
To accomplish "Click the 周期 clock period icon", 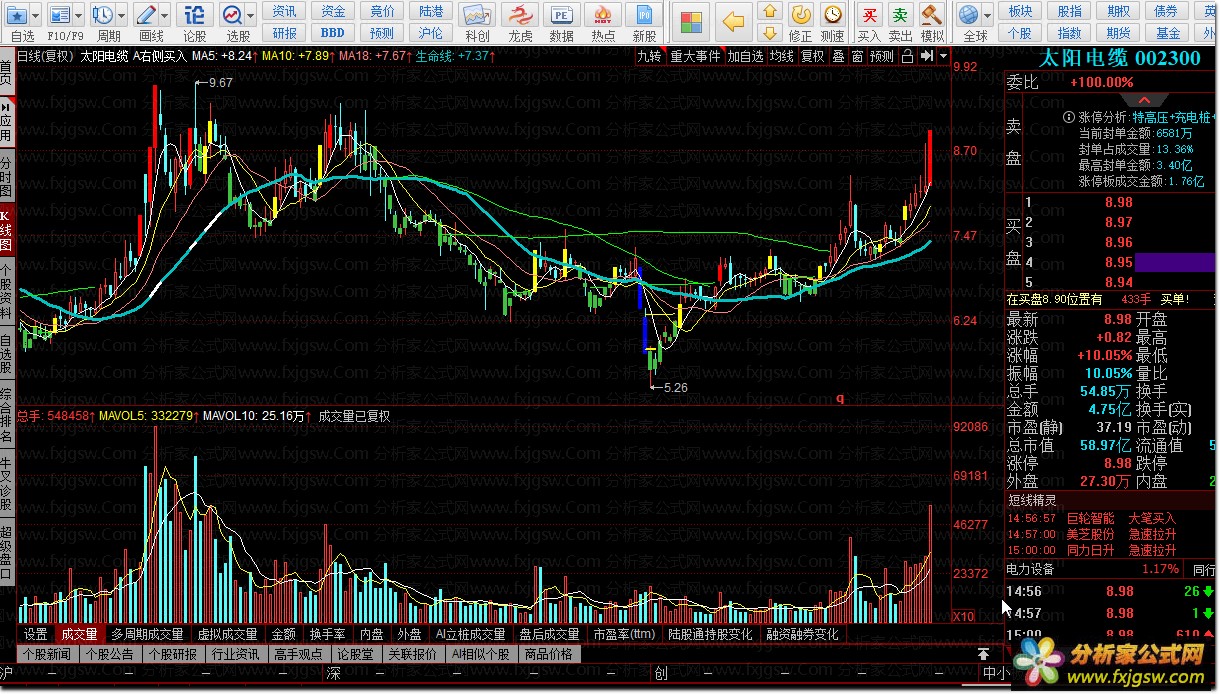I will pyautogui.click(x=103, y=15).
